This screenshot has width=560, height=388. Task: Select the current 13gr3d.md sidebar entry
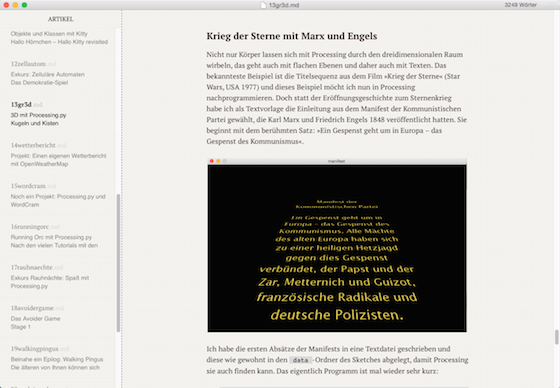[x=58, y=114]
